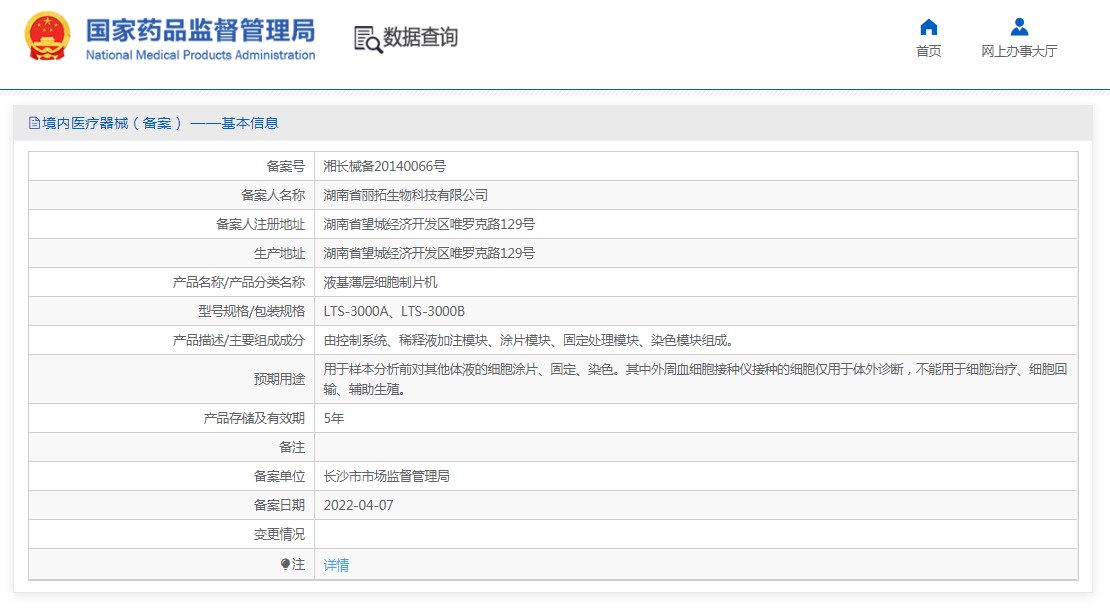Viewport: 1110px width, 609px height.
Task: Click the filing date 2022-04-07
Action: [359, 505]
